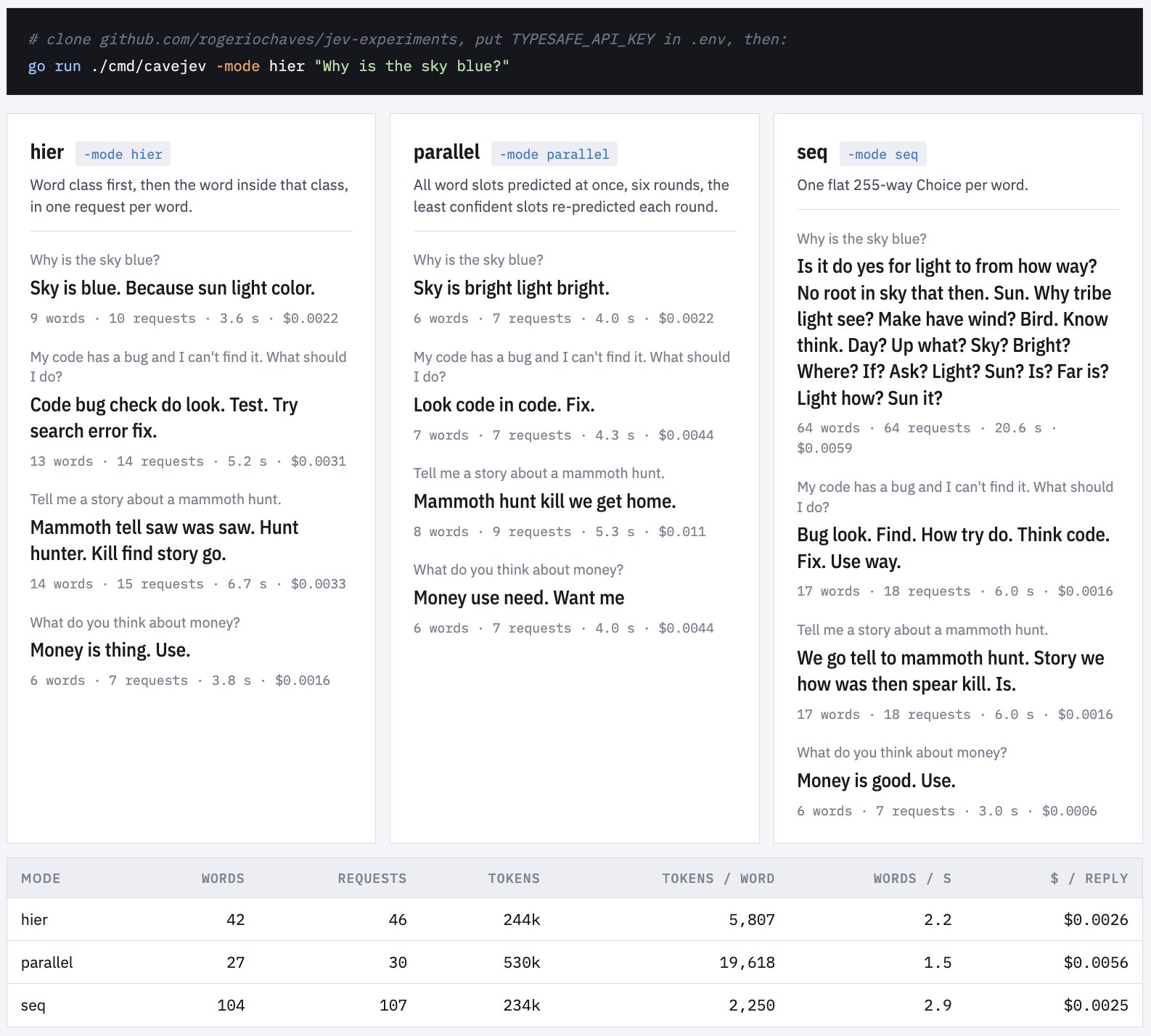Click the clone instructions comment line
The height and width of the screenshot is (1036, 1151).
click(407, 39)
